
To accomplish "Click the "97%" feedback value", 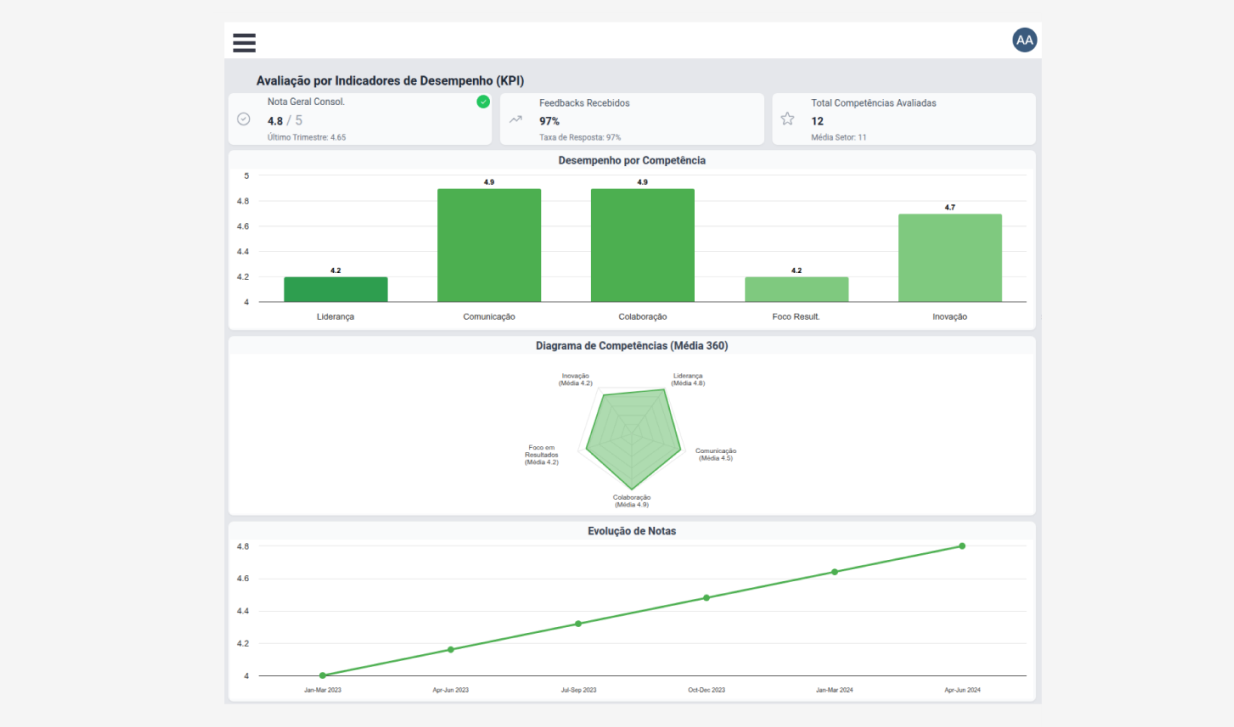I will (x=549, y=120).
